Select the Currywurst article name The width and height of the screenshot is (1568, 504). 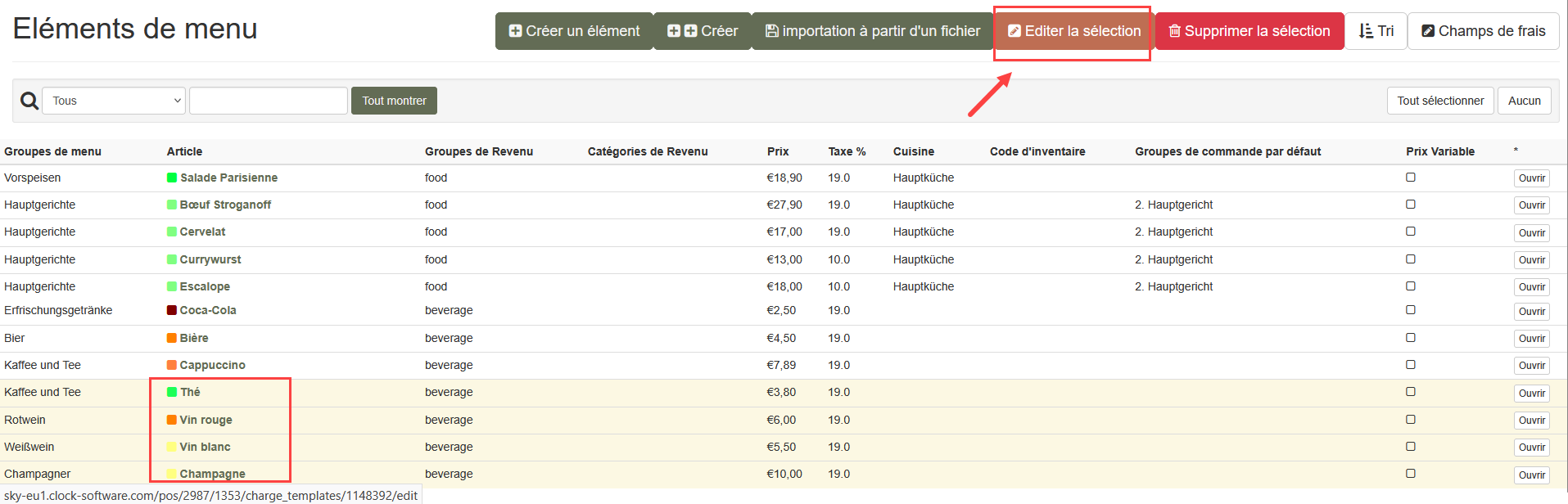point(210,259)
